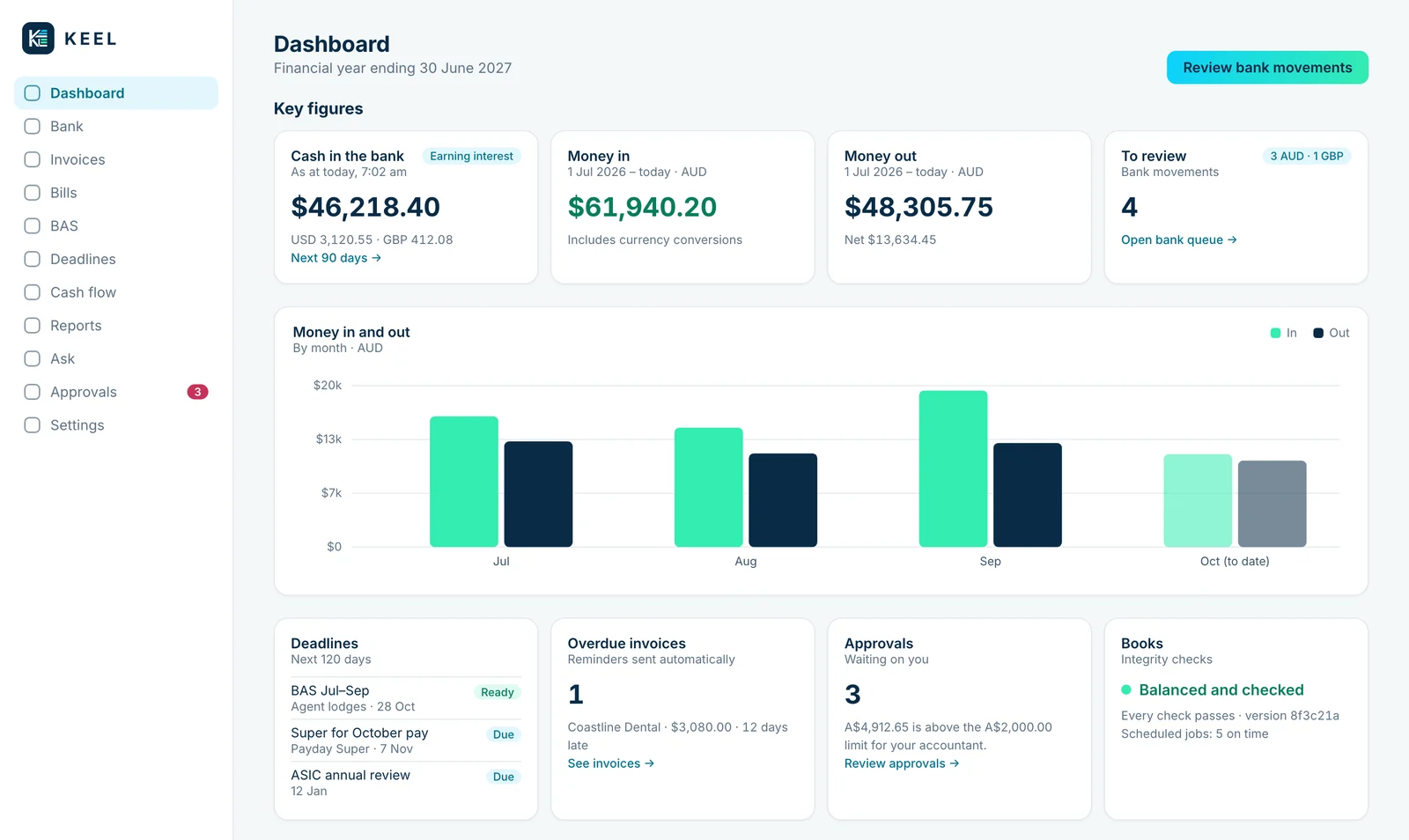Click the Balanced and checked status
The image size is (1409, 840).
tap(1212, 690)
